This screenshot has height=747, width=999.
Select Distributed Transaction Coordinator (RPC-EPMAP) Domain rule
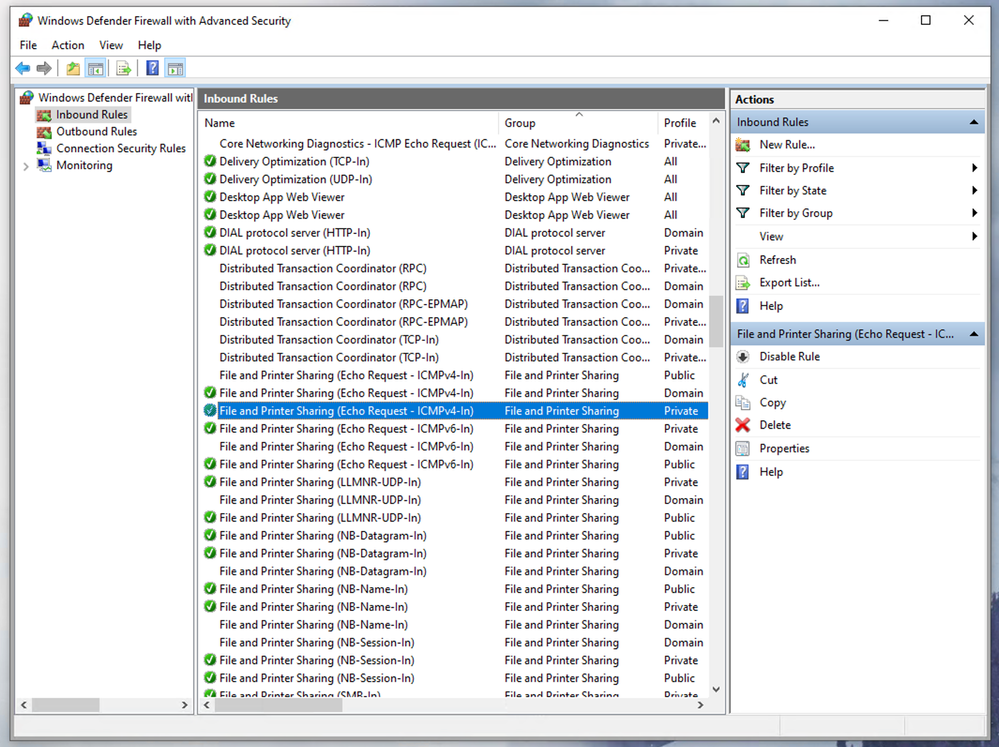point(454,304)
